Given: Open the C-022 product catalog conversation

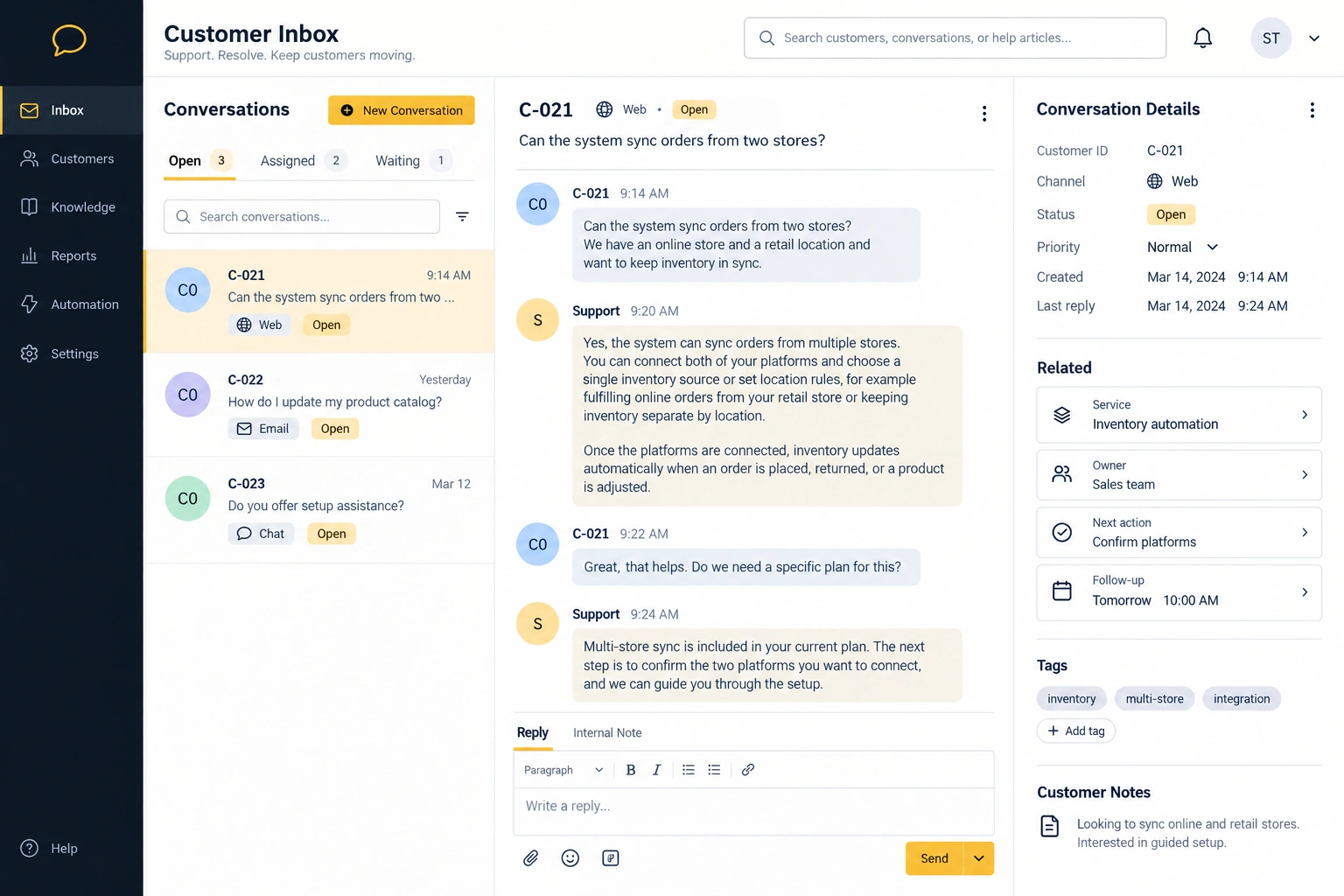Looking at the screenshot, I should (x=318, y=405).
